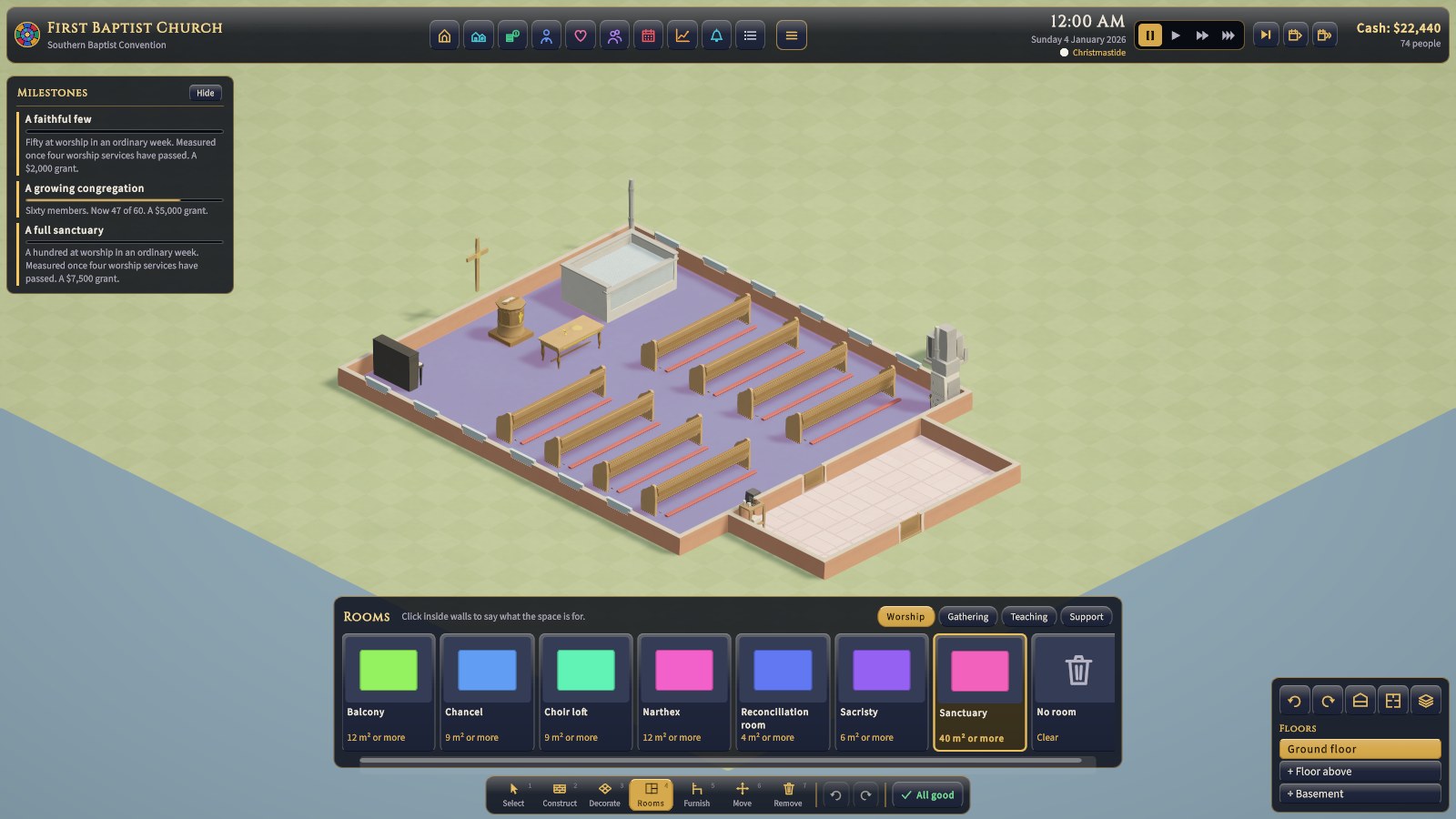Click the roof view icon in Floors panel
Image resolution: width=1456 pixels, height=819 pixels.
(x=1360, y=701)
